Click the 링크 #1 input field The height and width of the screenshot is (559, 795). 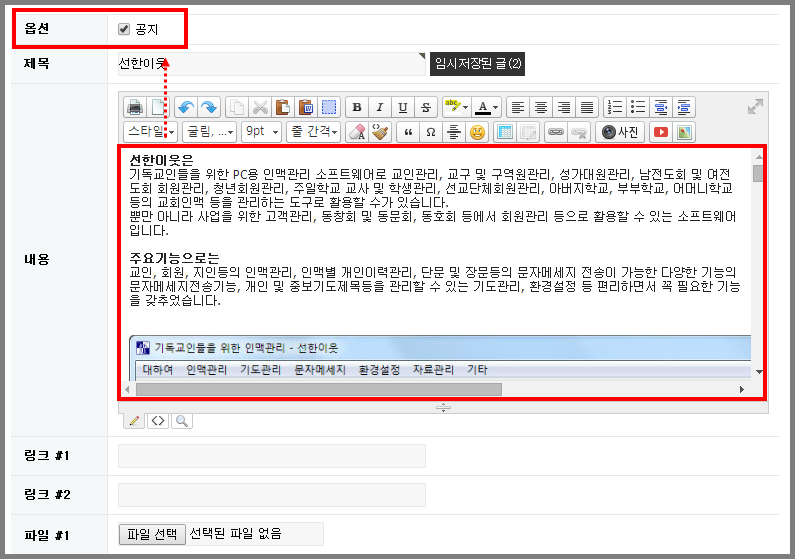click(x=272, y=456)
